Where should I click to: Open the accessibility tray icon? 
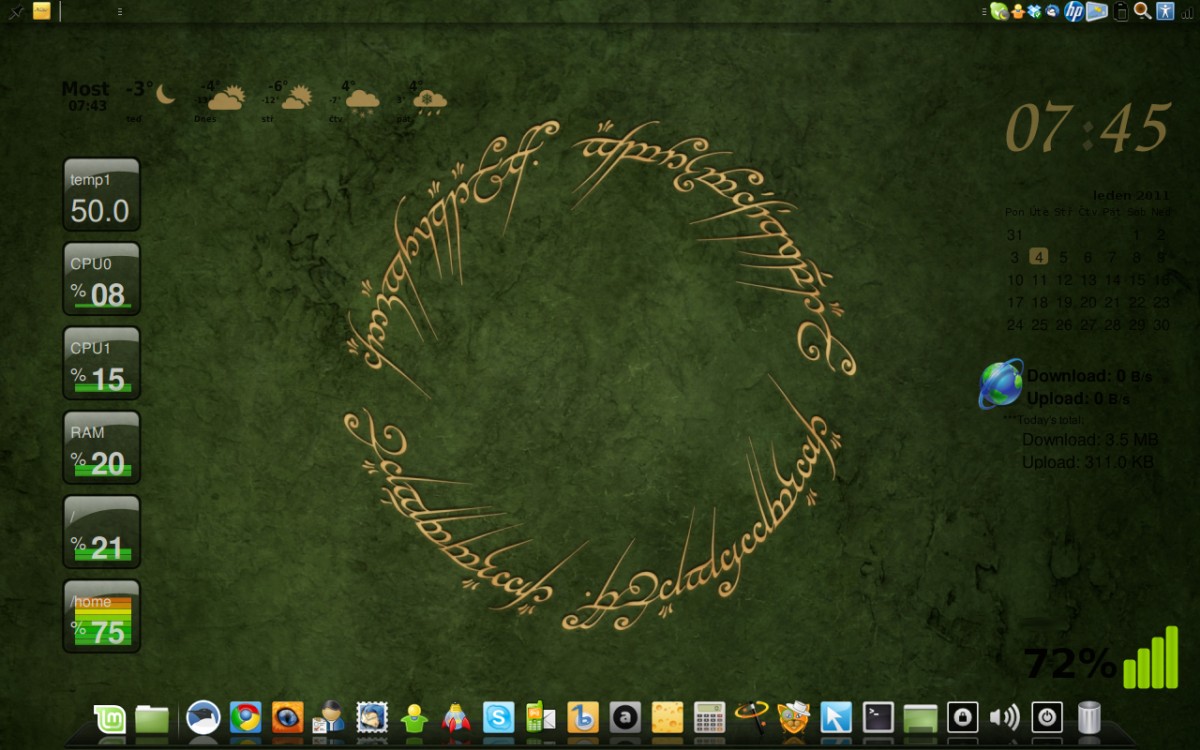click(1166, 11)
